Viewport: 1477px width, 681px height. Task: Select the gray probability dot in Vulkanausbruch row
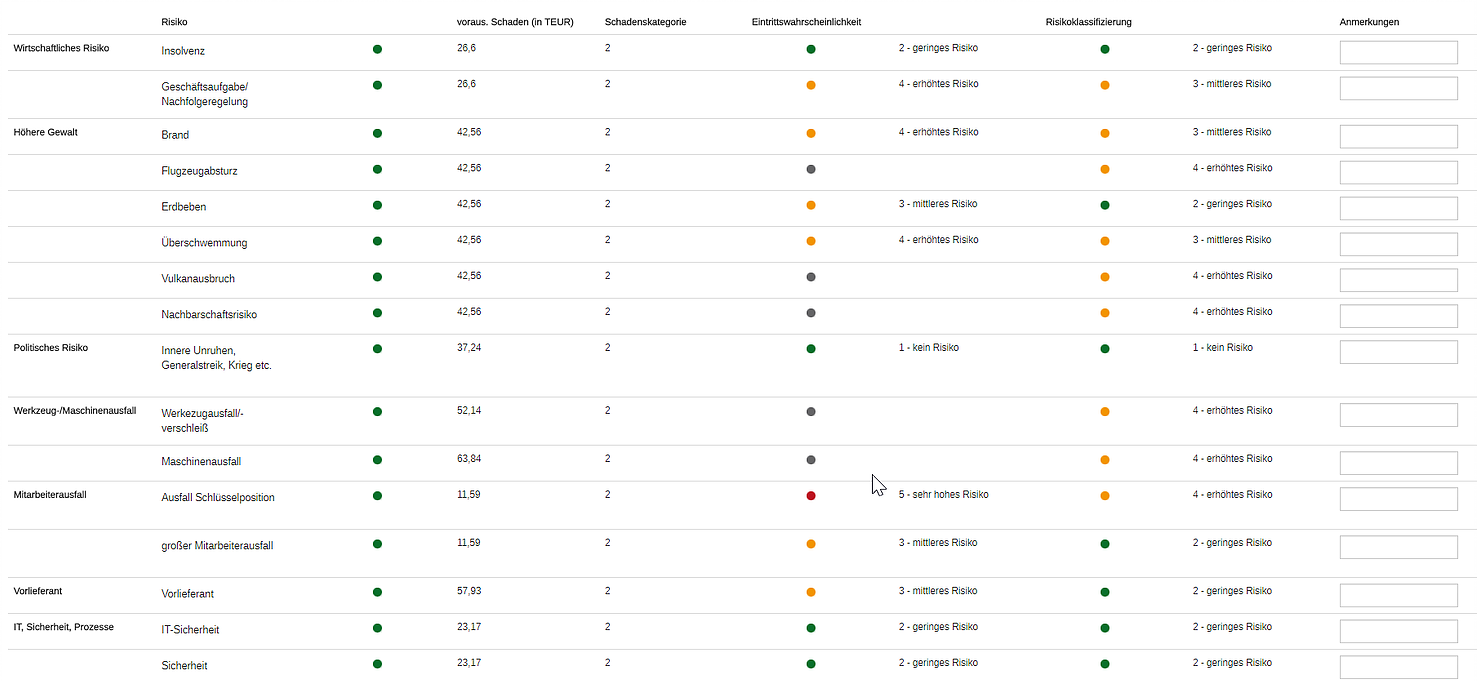(x=810, y=277)
